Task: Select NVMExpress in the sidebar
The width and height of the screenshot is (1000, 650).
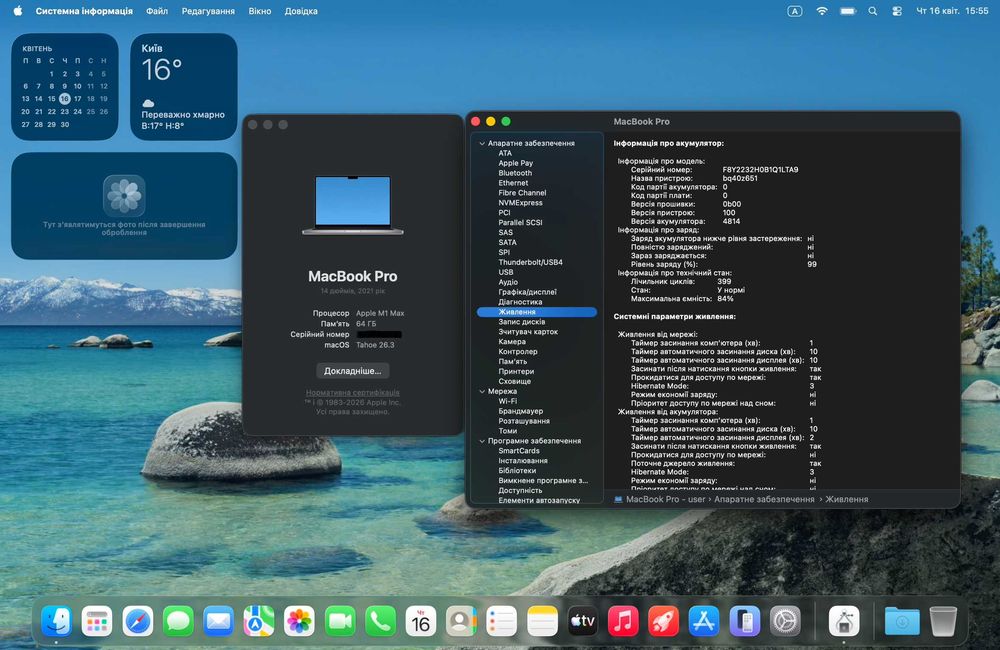Action: click(x=520, y=203)
